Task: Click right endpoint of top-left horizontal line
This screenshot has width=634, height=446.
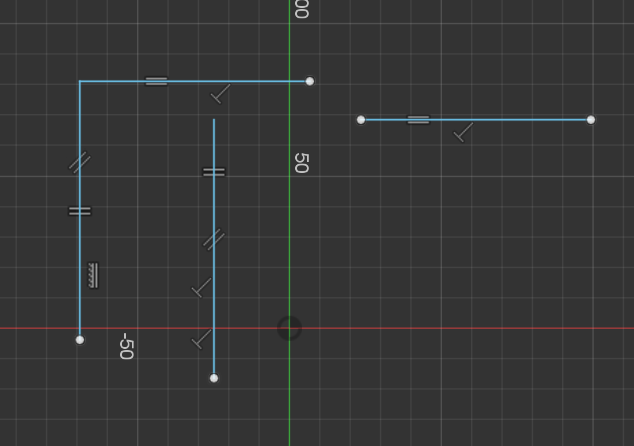Action: 309,81
